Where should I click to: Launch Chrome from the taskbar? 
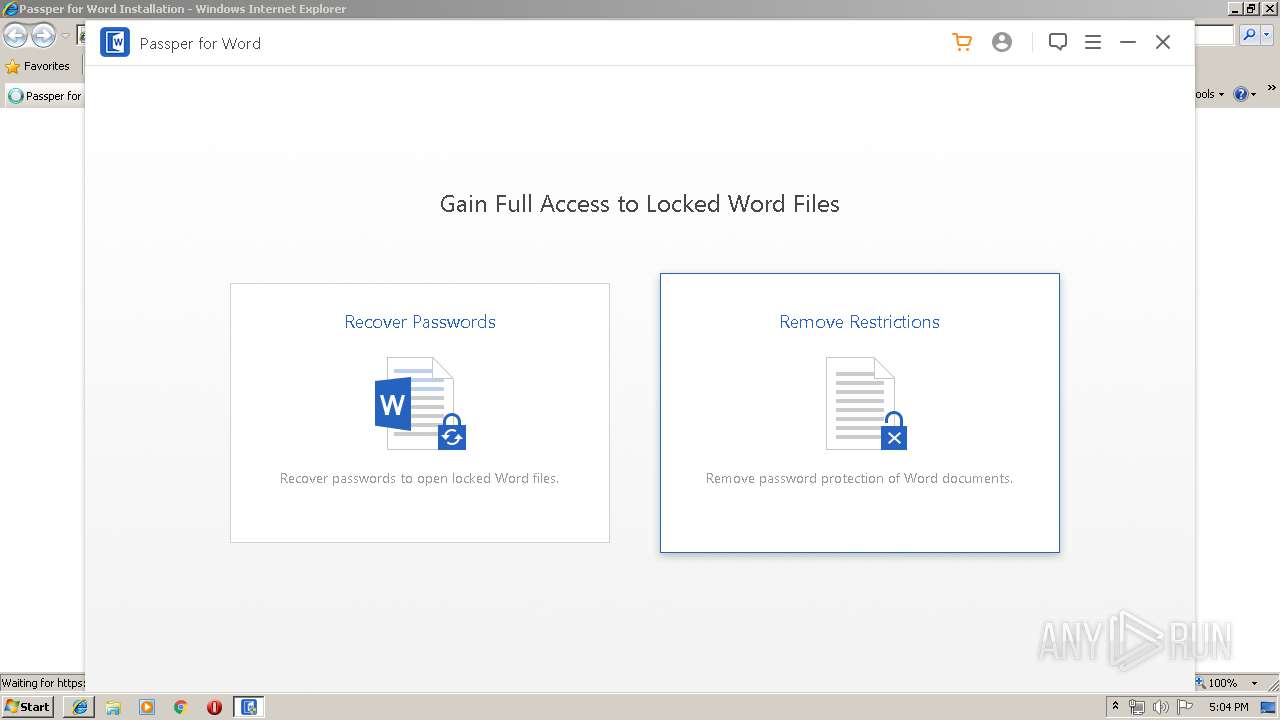click(181, 707)
